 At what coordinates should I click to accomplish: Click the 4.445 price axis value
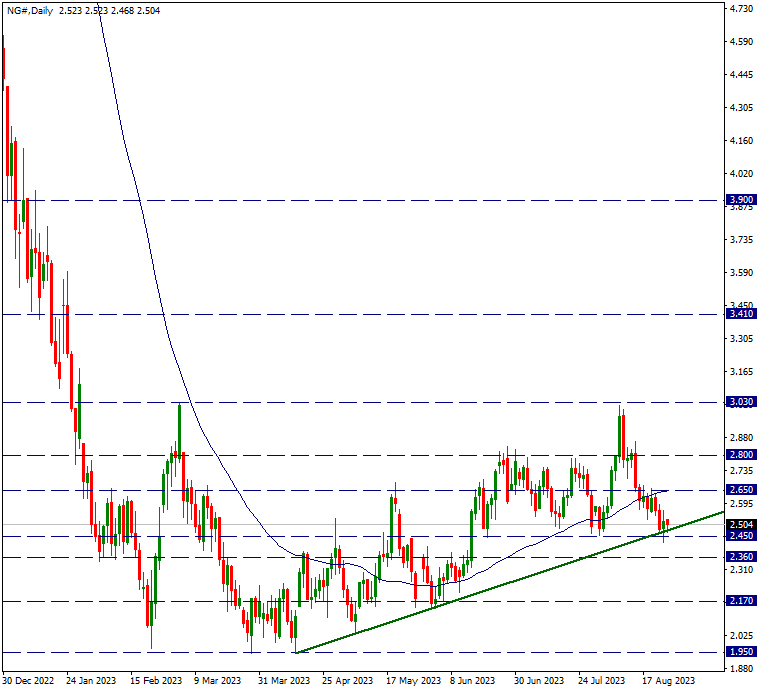click(x=741, y=75)
